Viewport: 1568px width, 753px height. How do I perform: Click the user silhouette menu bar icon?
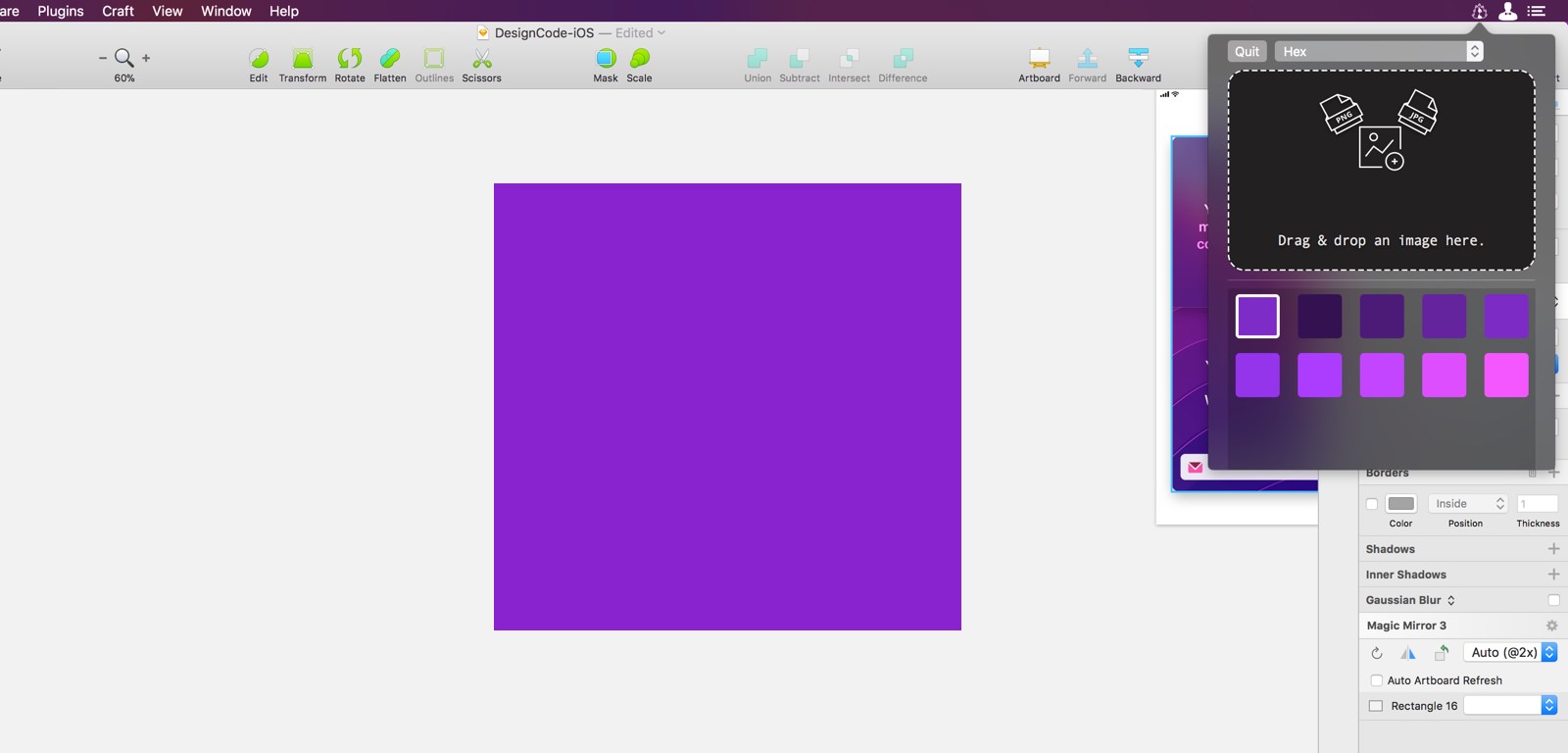[x=1508, y=11]
